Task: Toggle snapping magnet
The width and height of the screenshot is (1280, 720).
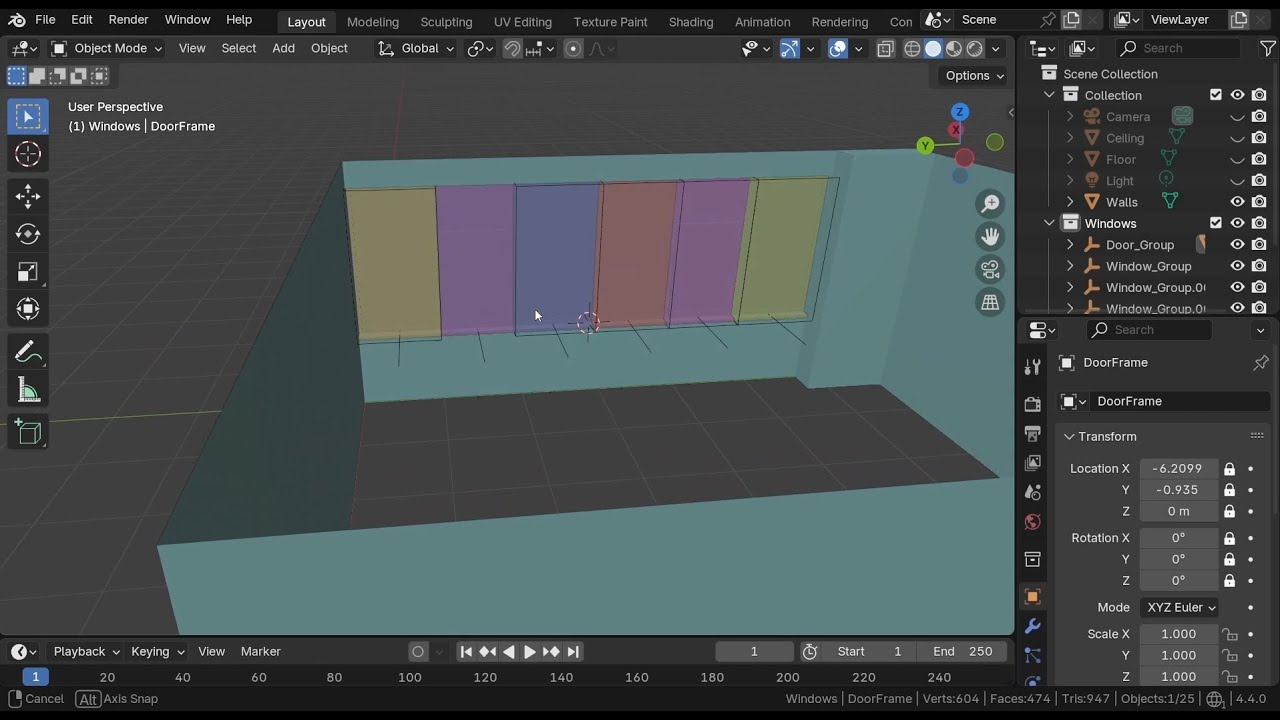Action: 512,48
